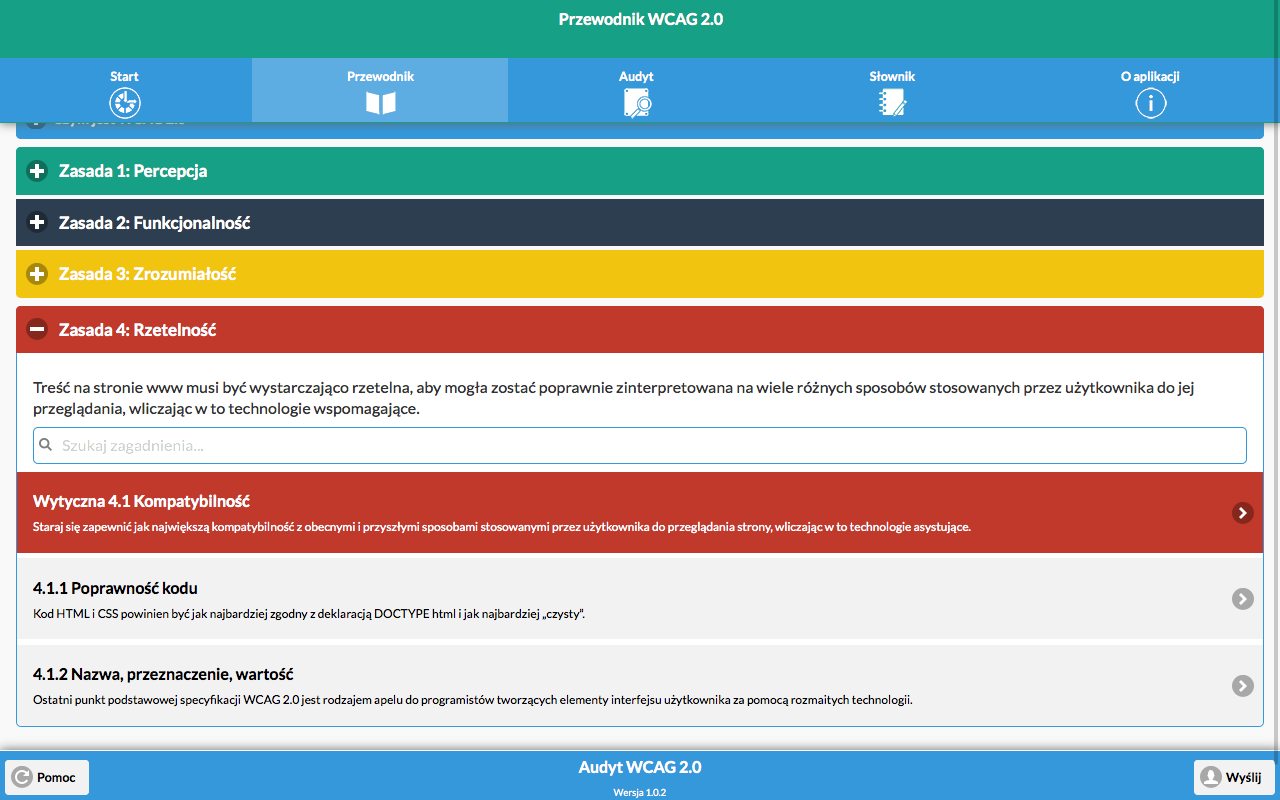Select the Wytyczna 4.1 Kompatybilność title

(141, 501)
